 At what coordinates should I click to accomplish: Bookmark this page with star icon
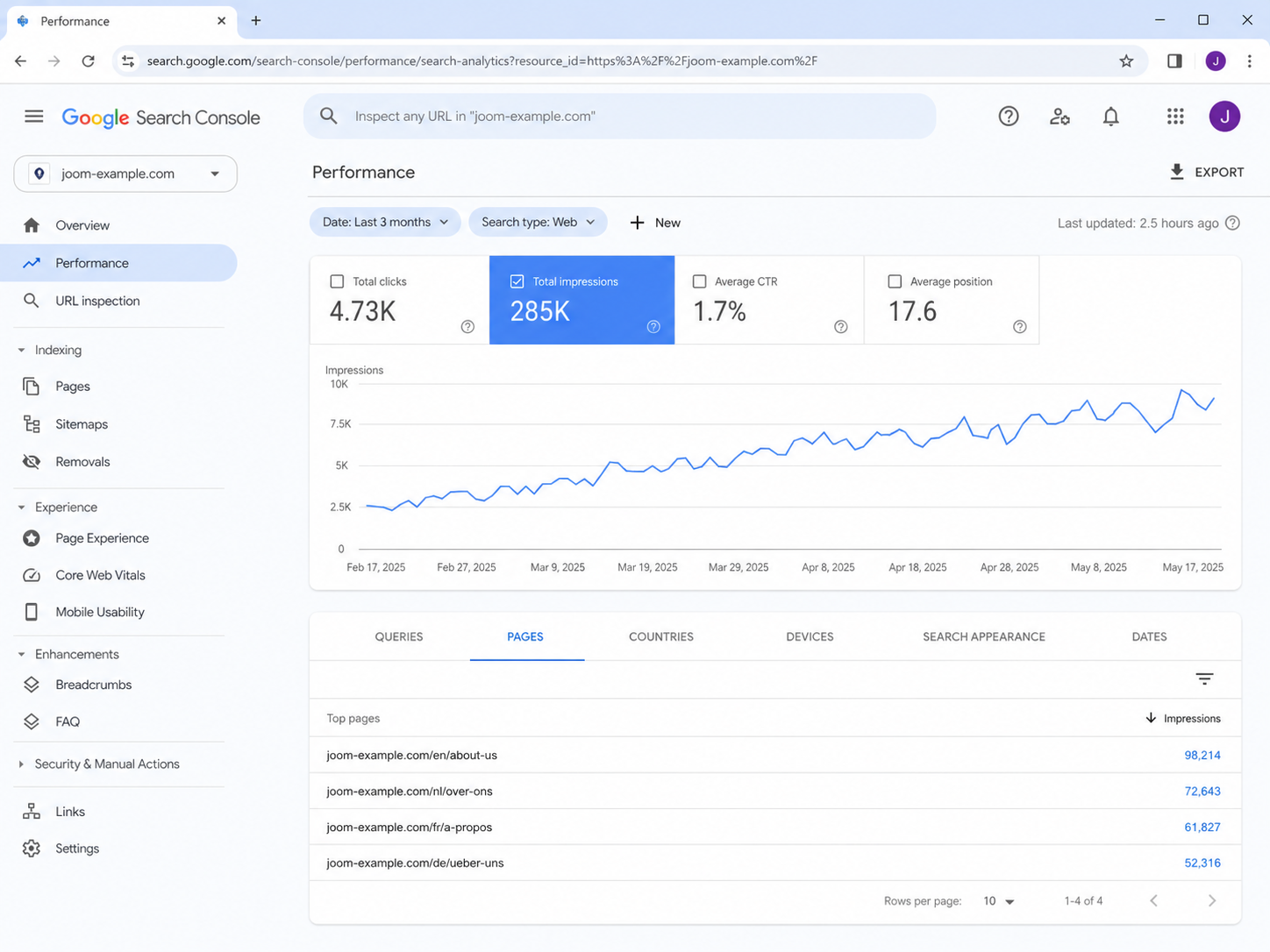(x=1126, y=61)
